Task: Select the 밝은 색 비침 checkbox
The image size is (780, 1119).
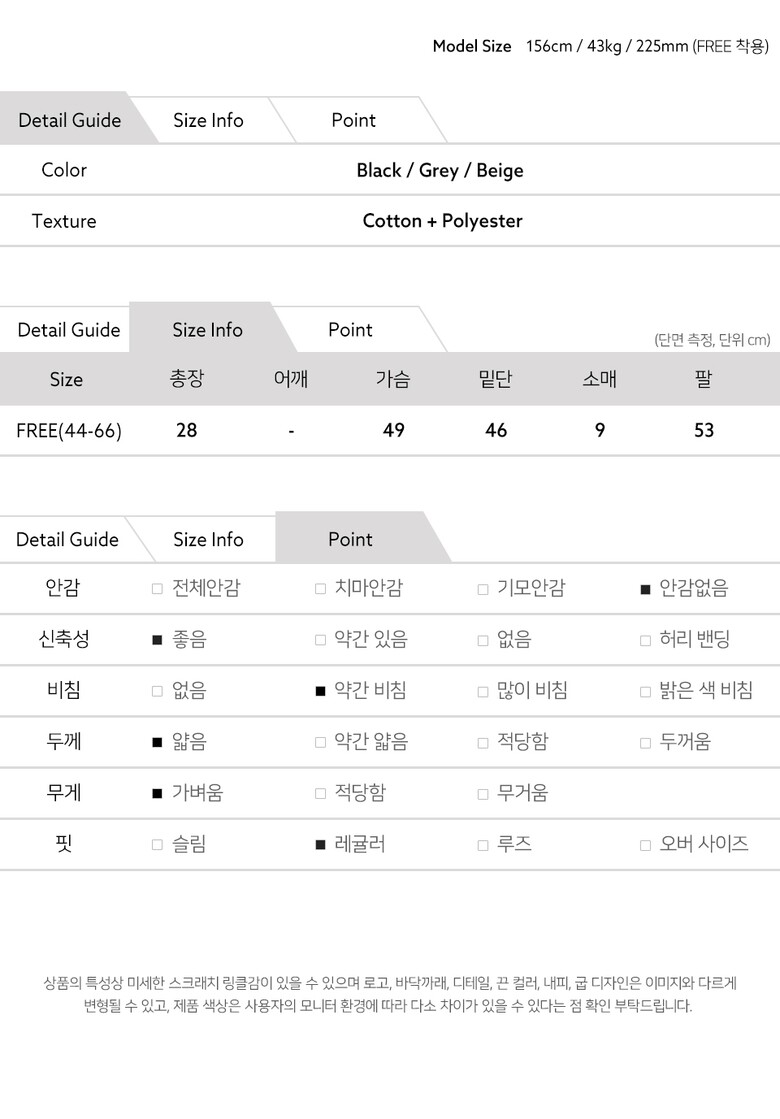Action: point(646,691)
